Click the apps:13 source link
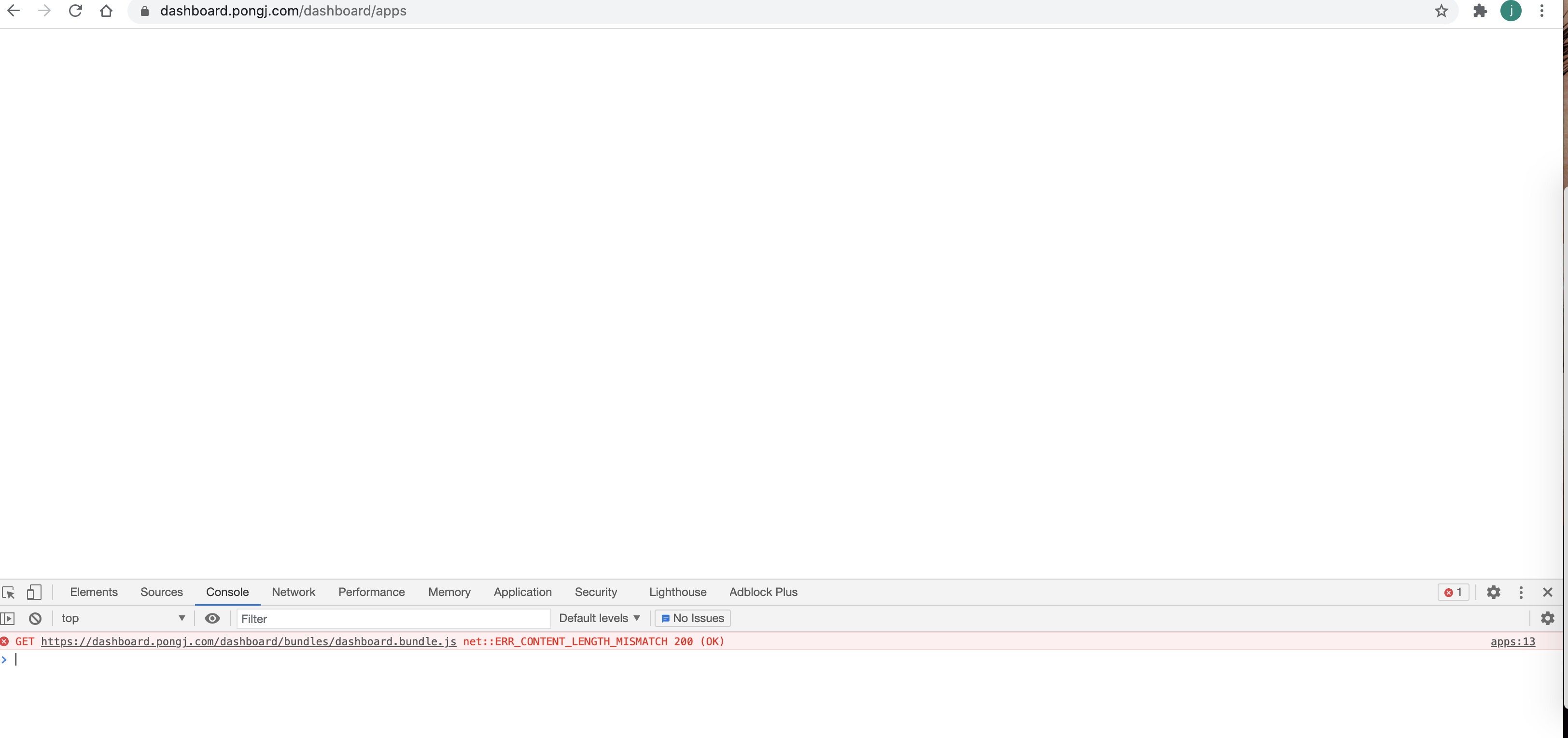Screen dimensions: 1568x738 pos(1512,641)
